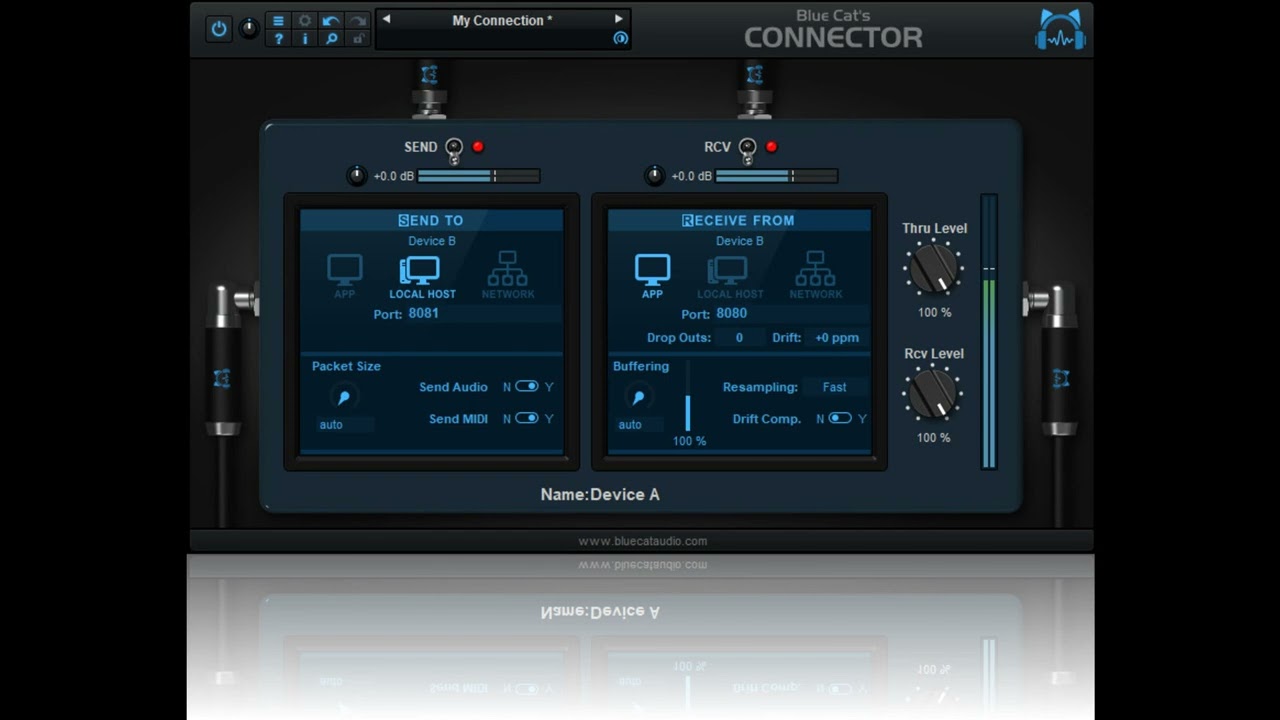1280x720 pixels.
Task: Click the magnifier zoom icon
Action: [331, 39]
